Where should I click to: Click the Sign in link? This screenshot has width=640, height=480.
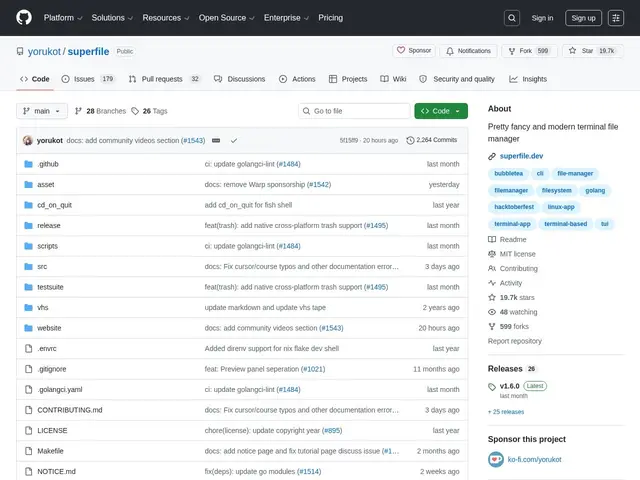click(542, 18)
